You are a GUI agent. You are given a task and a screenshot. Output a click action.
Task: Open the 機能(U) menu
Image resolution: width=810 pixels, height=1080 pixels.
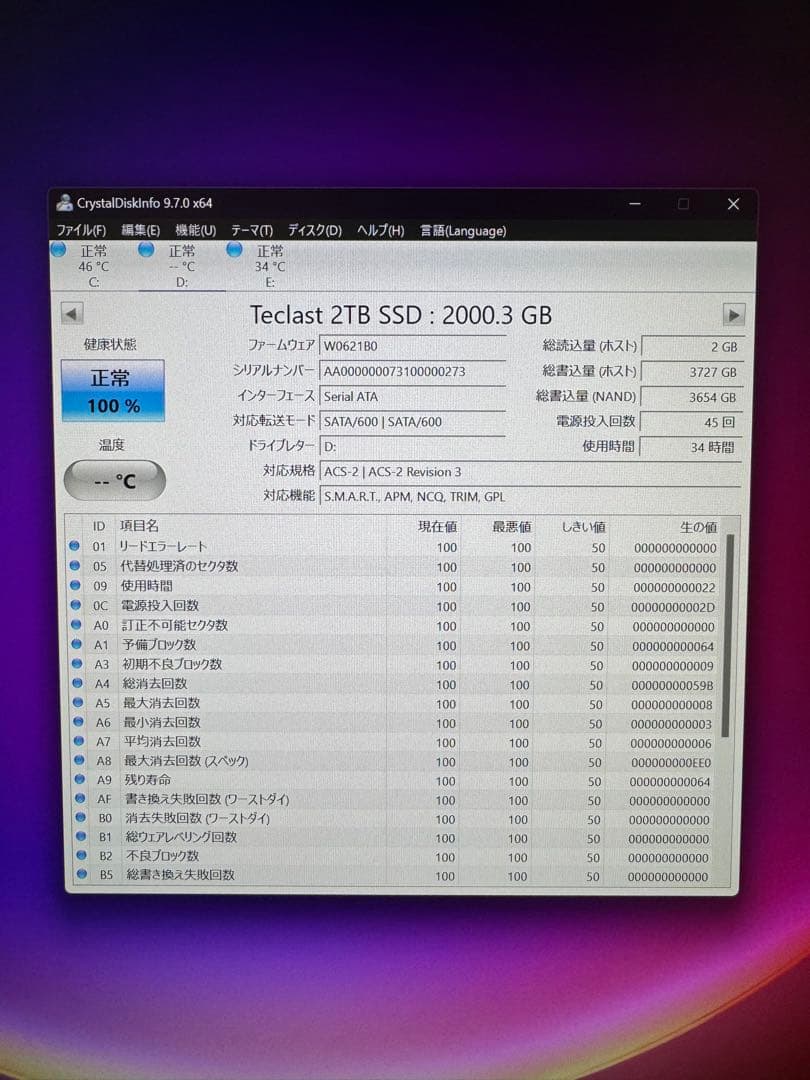tap(196, 230)
